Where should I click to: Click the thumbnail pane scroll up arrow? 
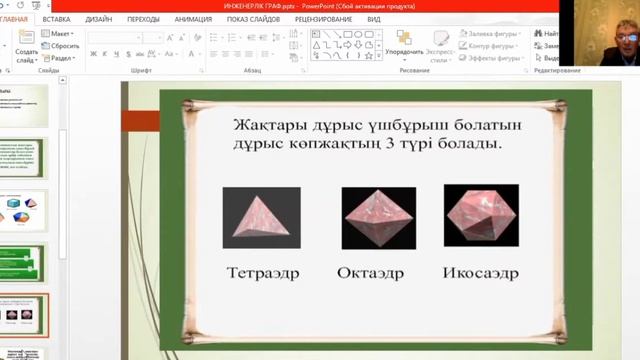click(62, 80)
